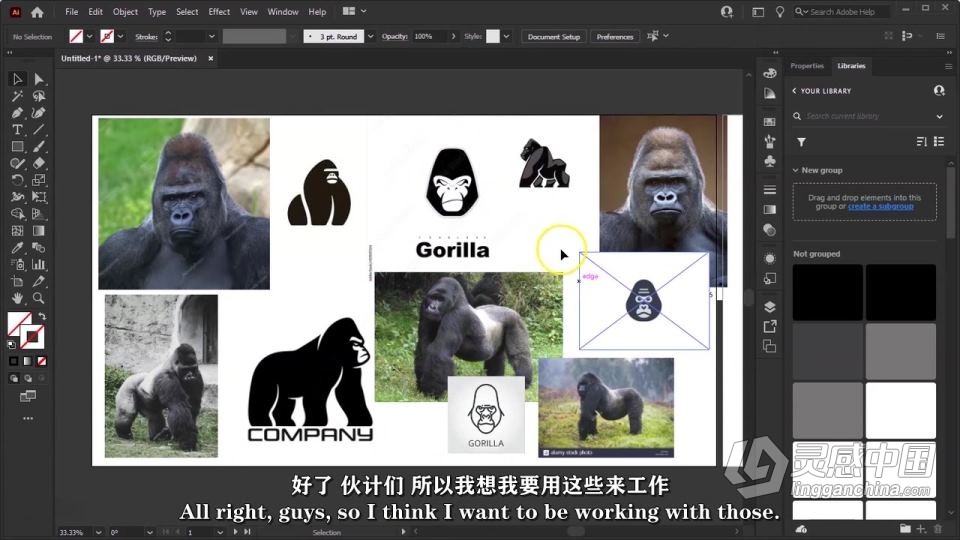Select the Mesh tool
960x540 pixels.
(x=17, y=231)
